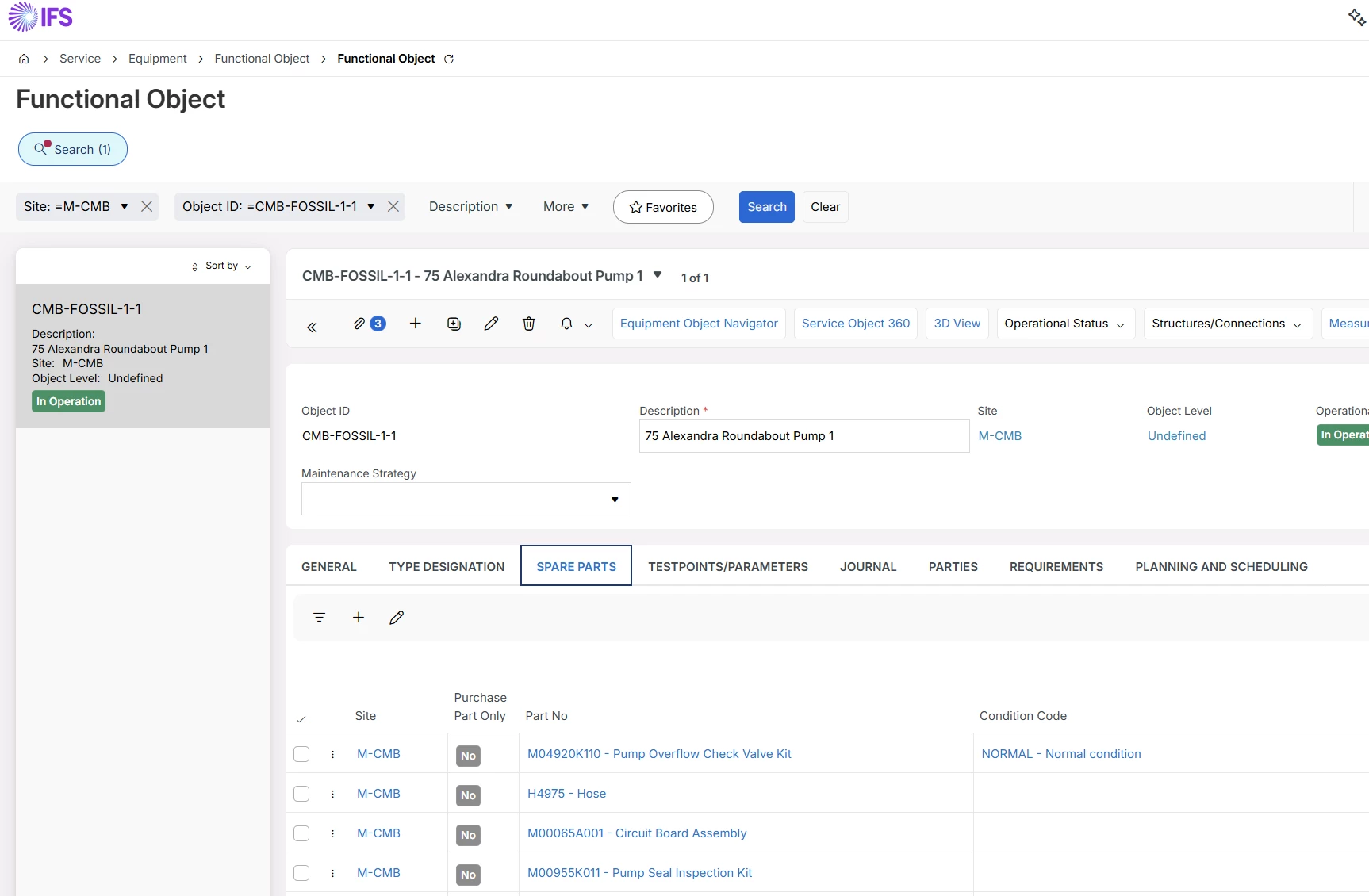Switch to the Type Designation tab

click(447, 566)
